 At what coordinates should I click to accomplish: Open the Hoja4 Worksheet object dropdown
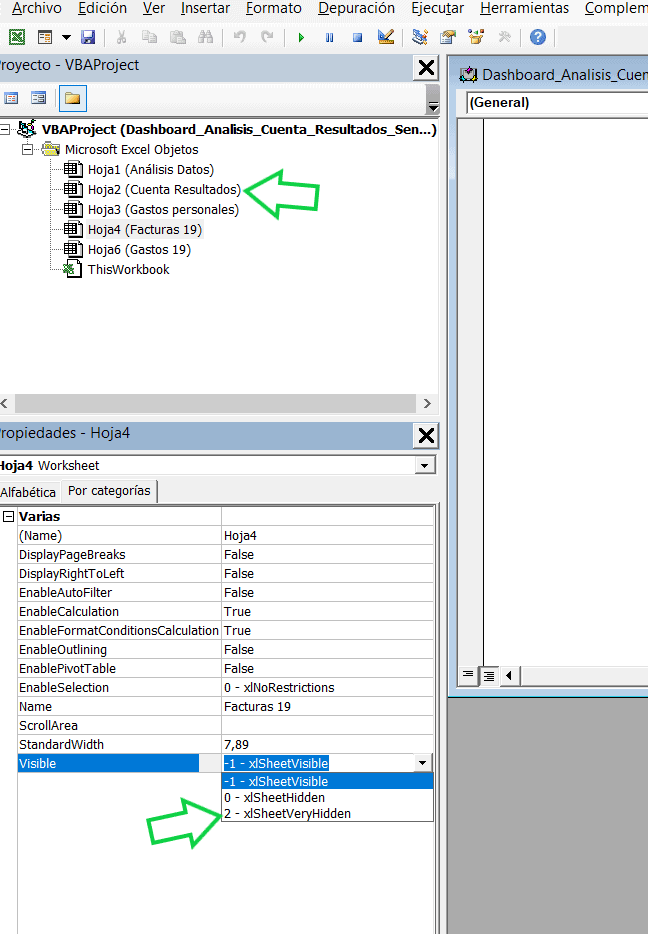coord(424,465)
